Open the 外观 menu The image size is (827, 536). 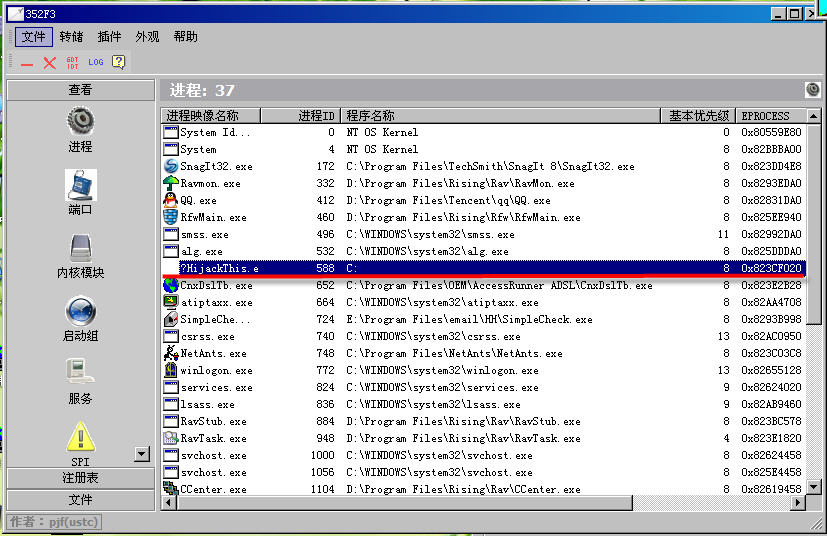pos(147,37)
